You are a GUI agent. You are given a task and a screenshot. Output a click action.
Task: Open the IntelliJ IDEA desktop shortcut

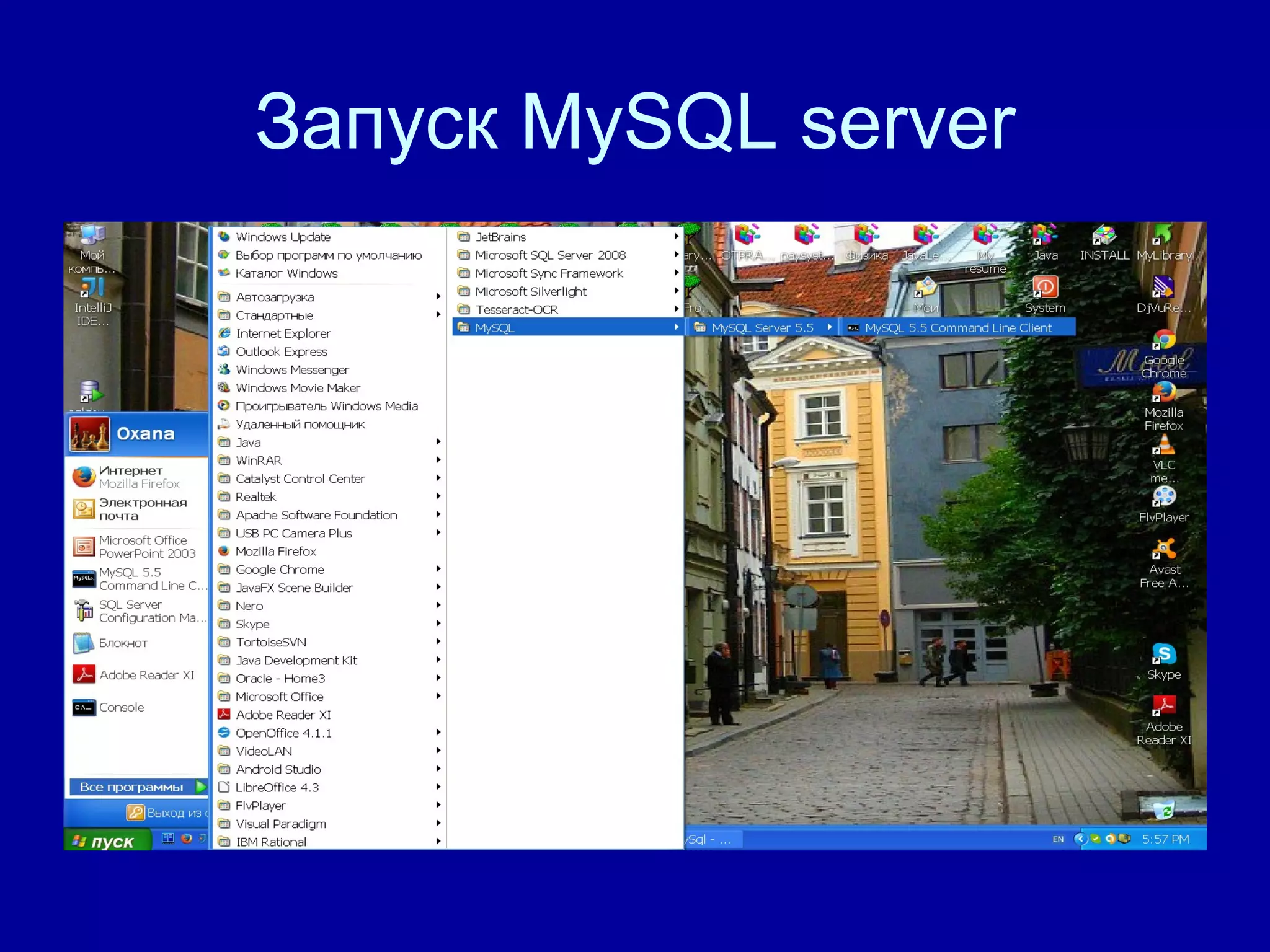click(93, 300)
